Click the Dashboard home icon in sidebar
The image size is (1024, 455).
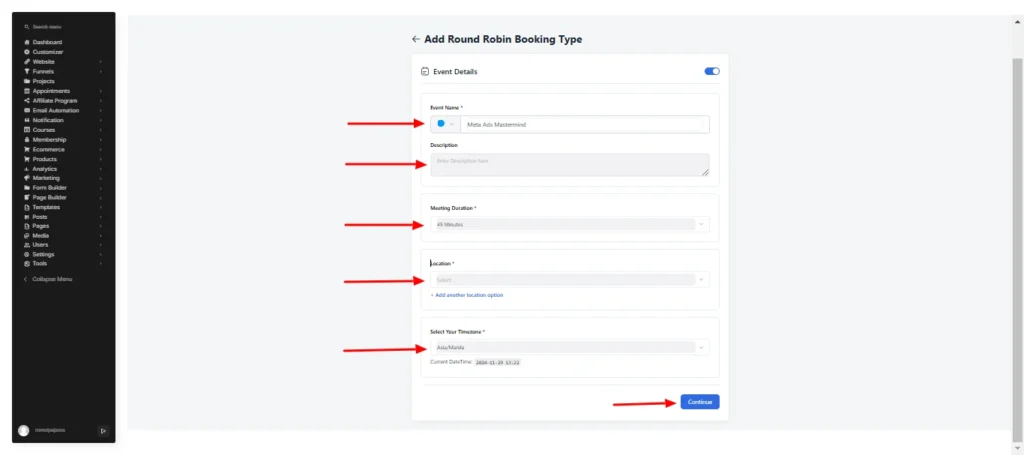click(27, 42)
